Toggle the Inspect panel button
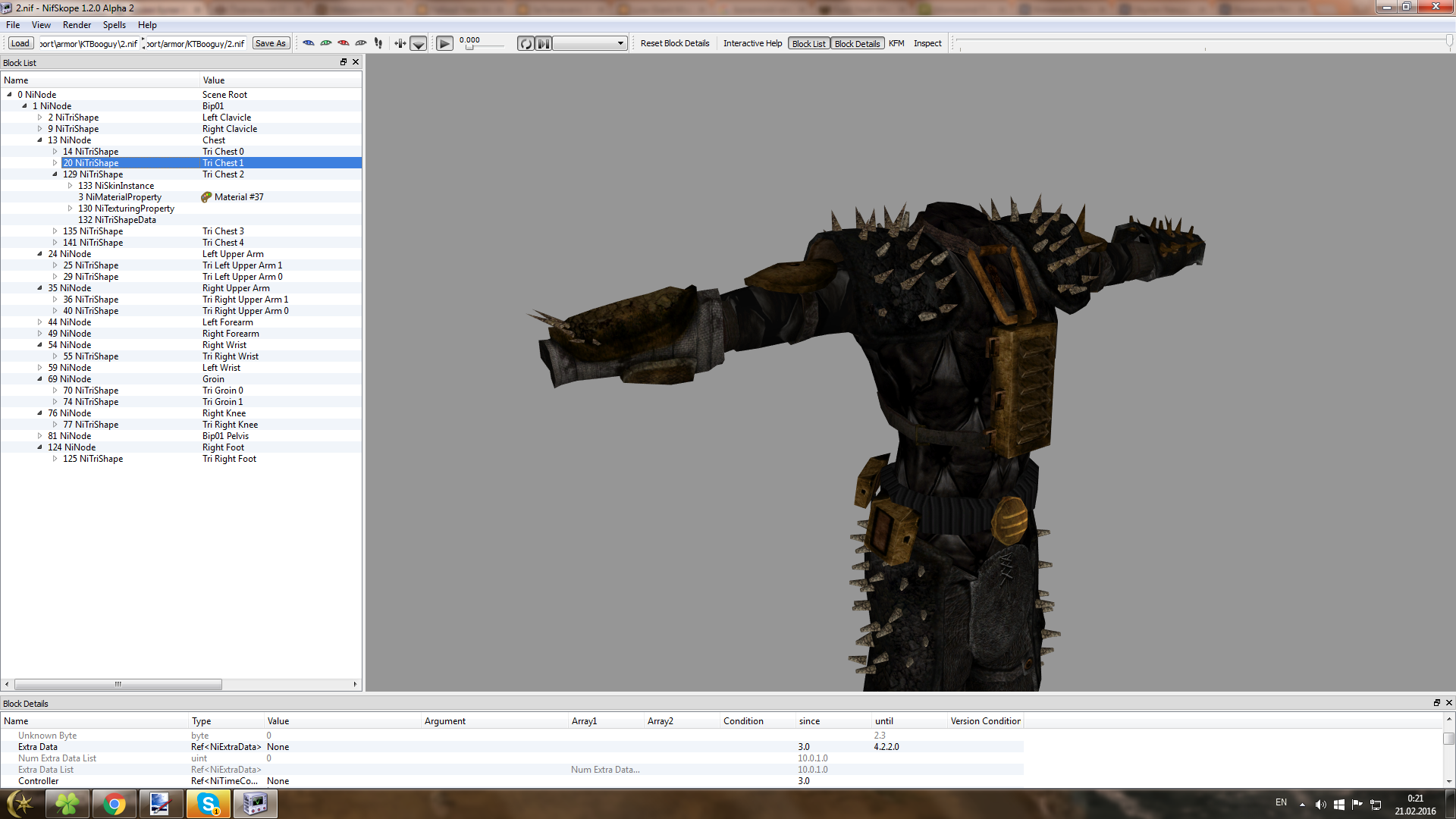The width and height of the screenshot is (1456, 819). point(927,43)
